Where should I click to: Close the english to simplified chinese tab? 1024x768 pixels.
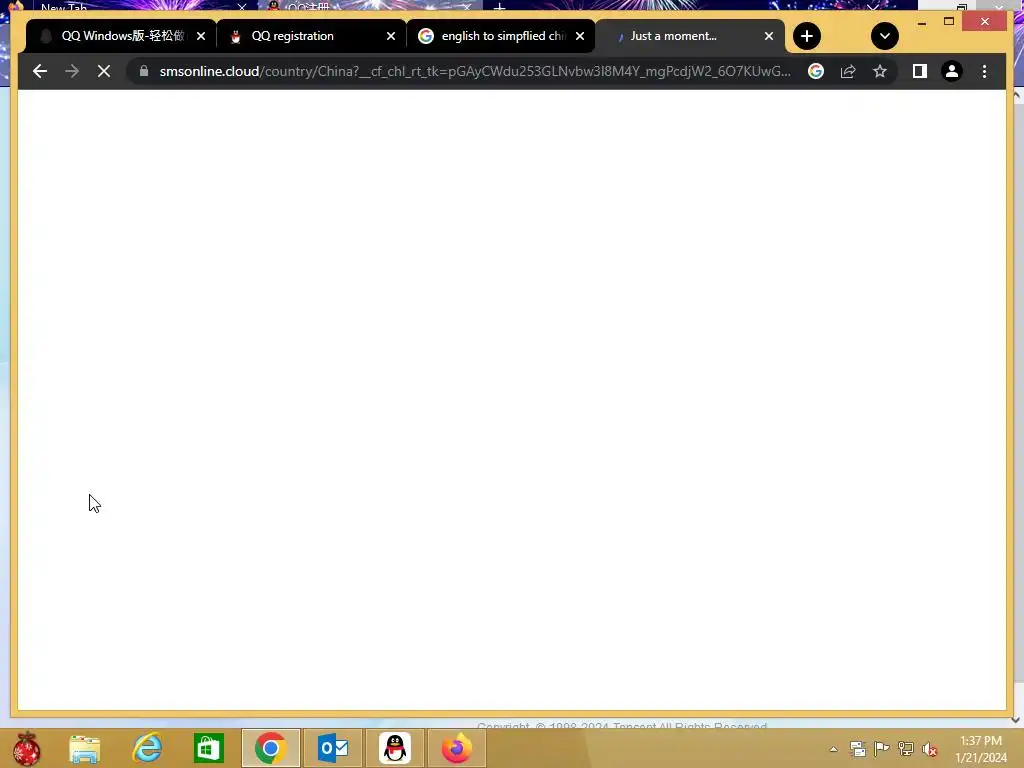[x=580, y=36]
